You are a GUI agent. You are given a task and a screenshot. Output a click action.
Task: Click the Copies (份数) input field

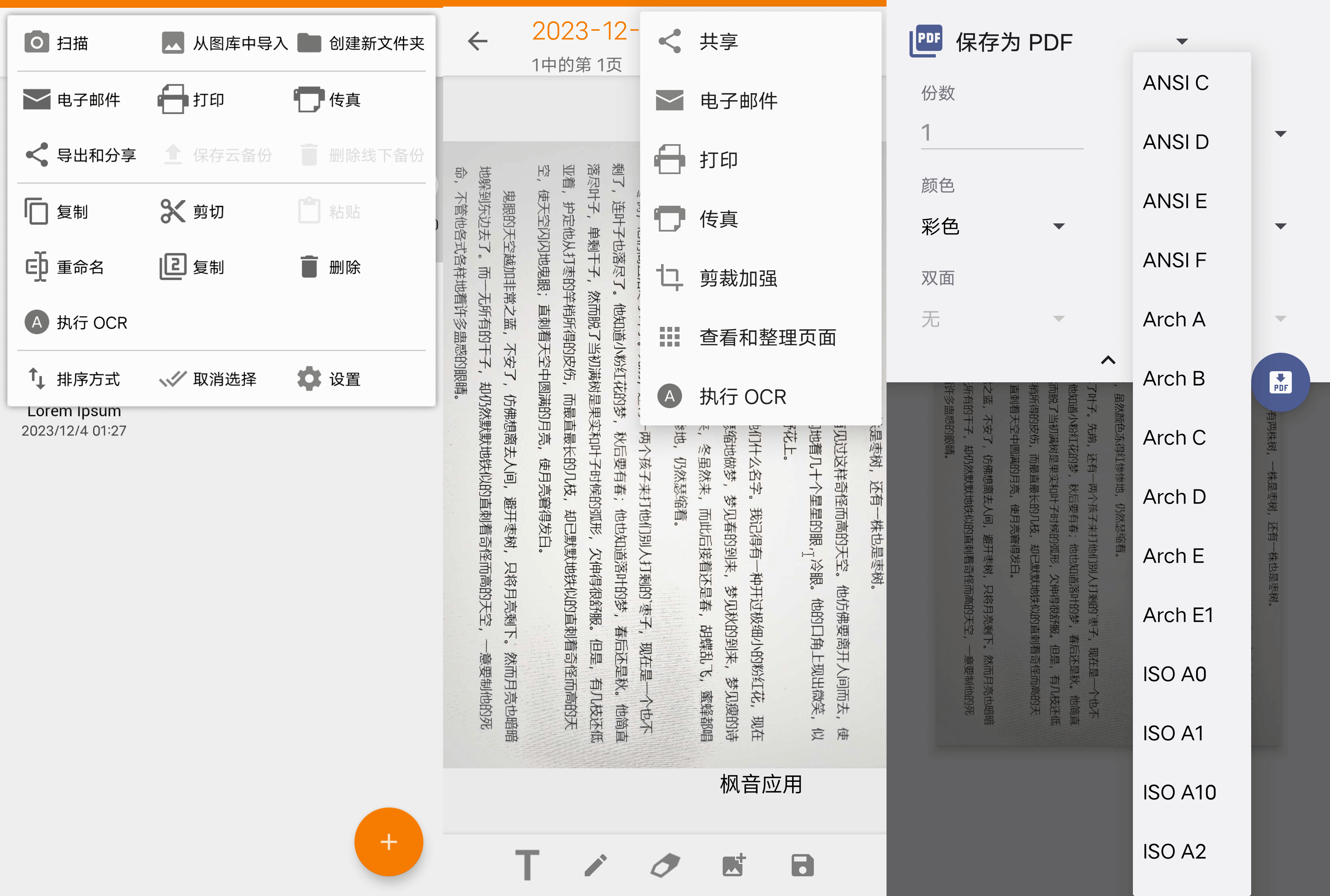tap(1002, 133)
